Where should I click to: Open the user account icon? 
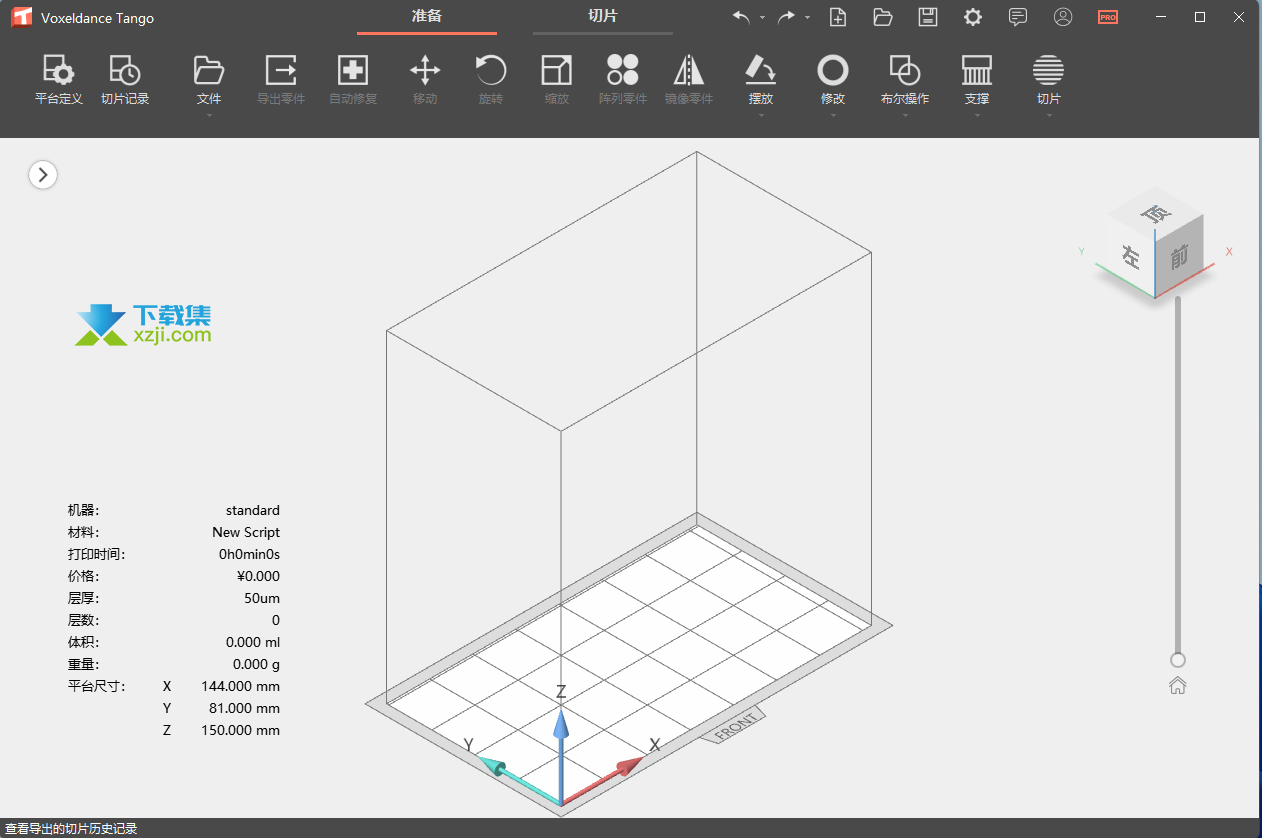point(1063,17)
